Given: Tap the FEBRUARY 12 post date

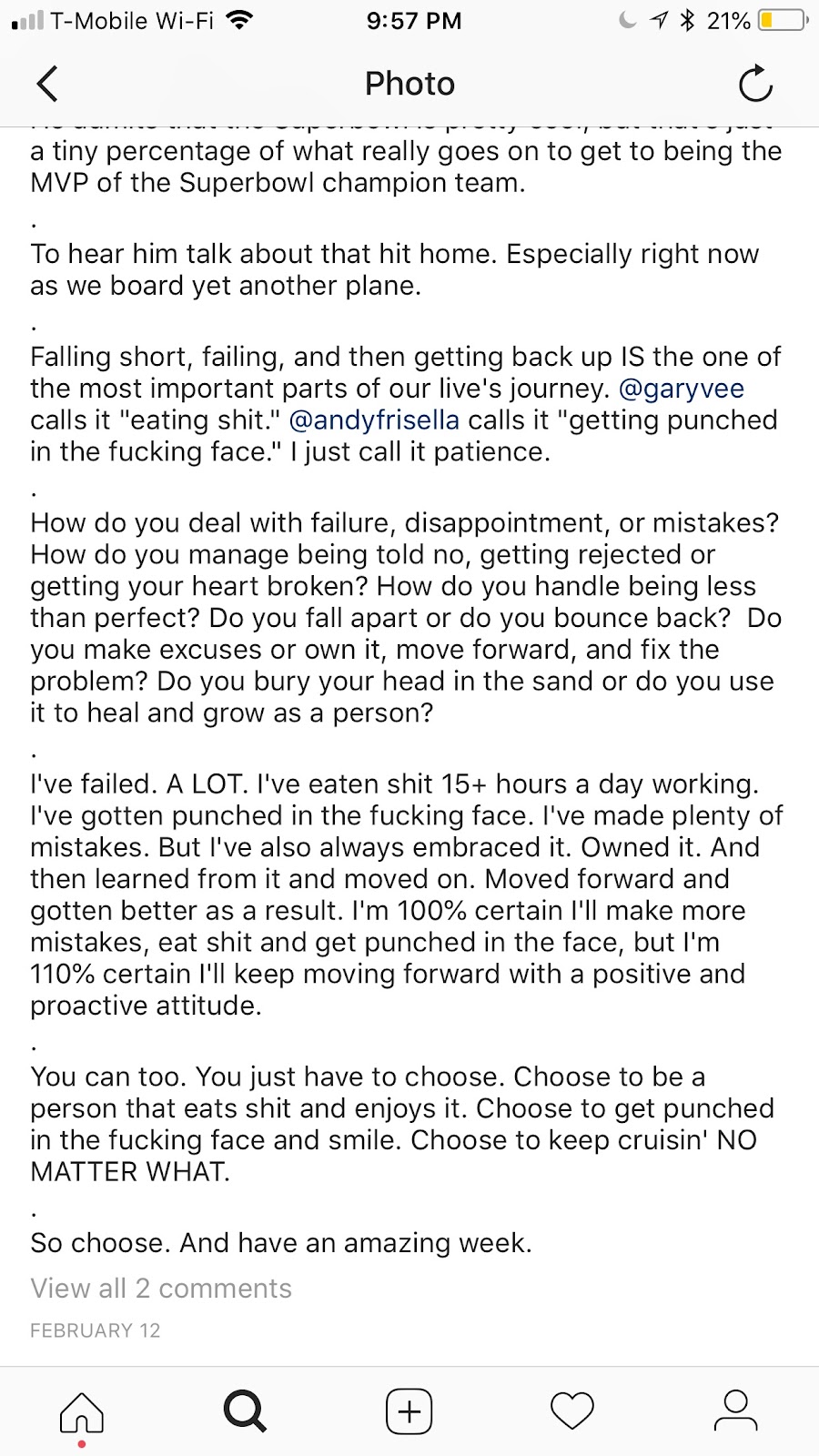Looking at the screenshot, I should (96, 1330).
